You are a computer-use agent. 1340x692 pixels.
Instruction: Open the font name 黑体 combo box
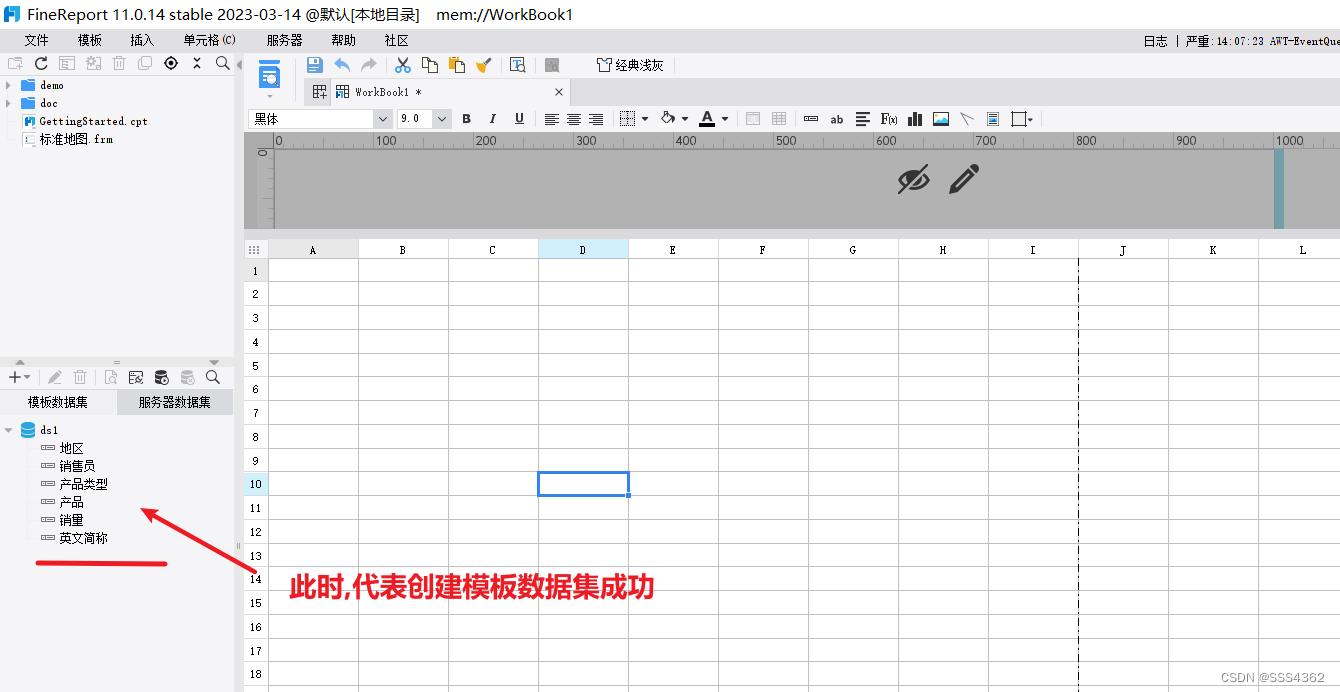320,119
